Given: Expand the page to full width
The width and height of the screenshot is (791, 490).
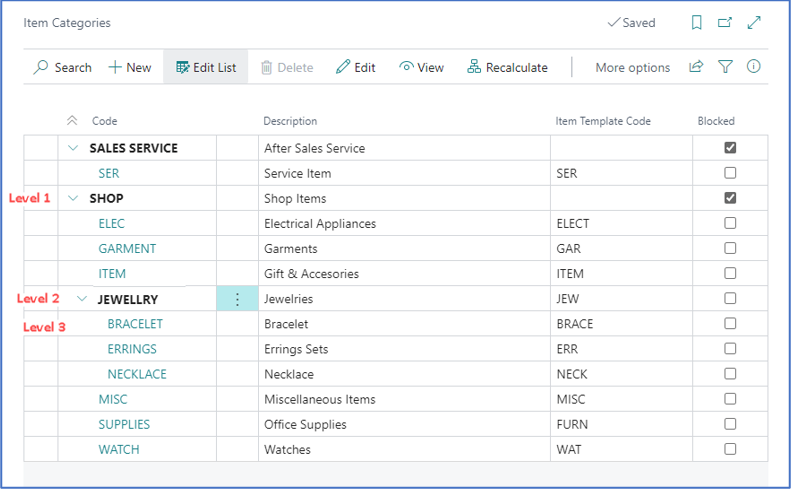Looking at the screenshot, I should [754, 23].
